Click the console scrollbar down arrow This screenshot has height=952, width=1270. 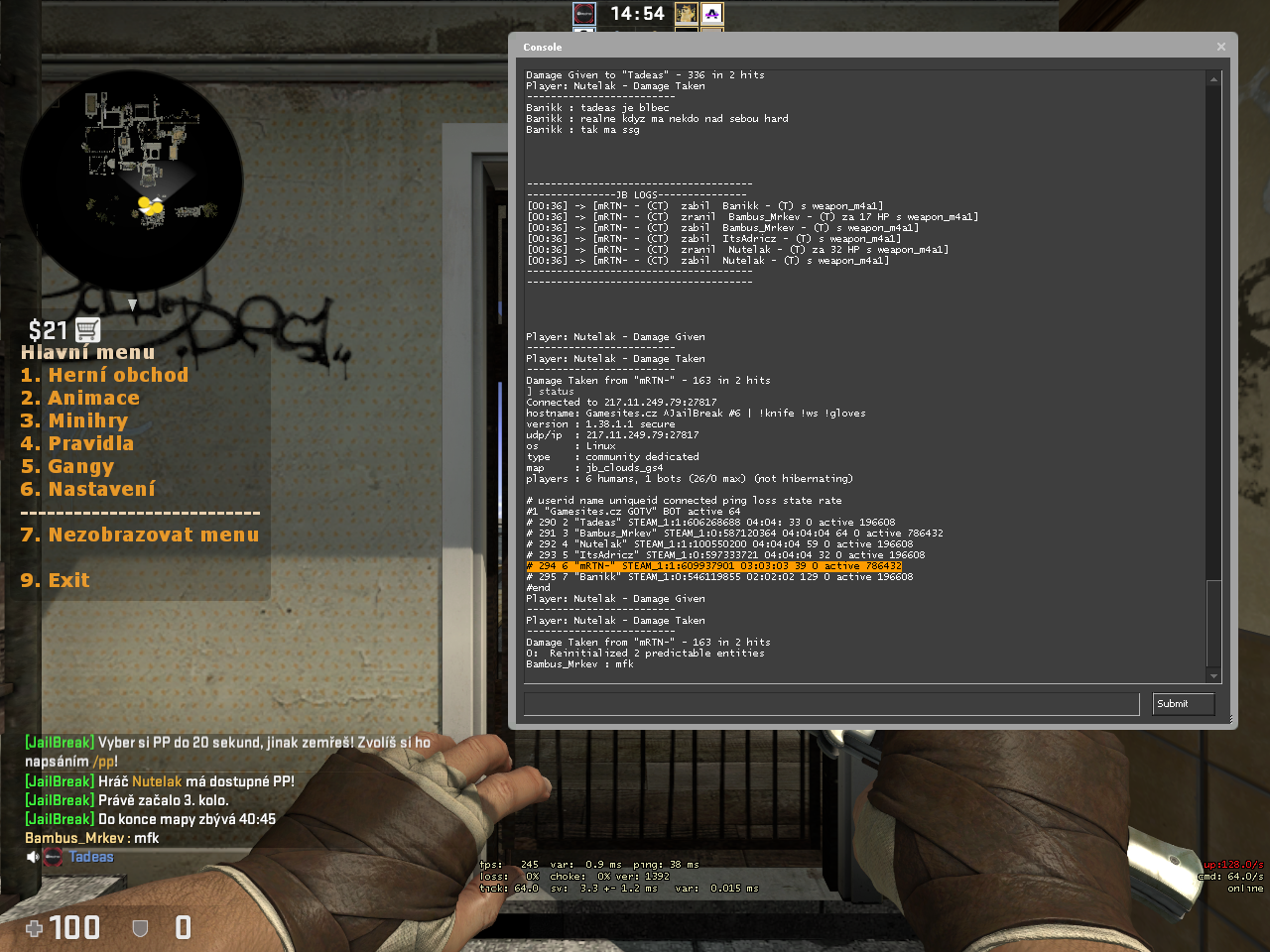pos(1213,676)
